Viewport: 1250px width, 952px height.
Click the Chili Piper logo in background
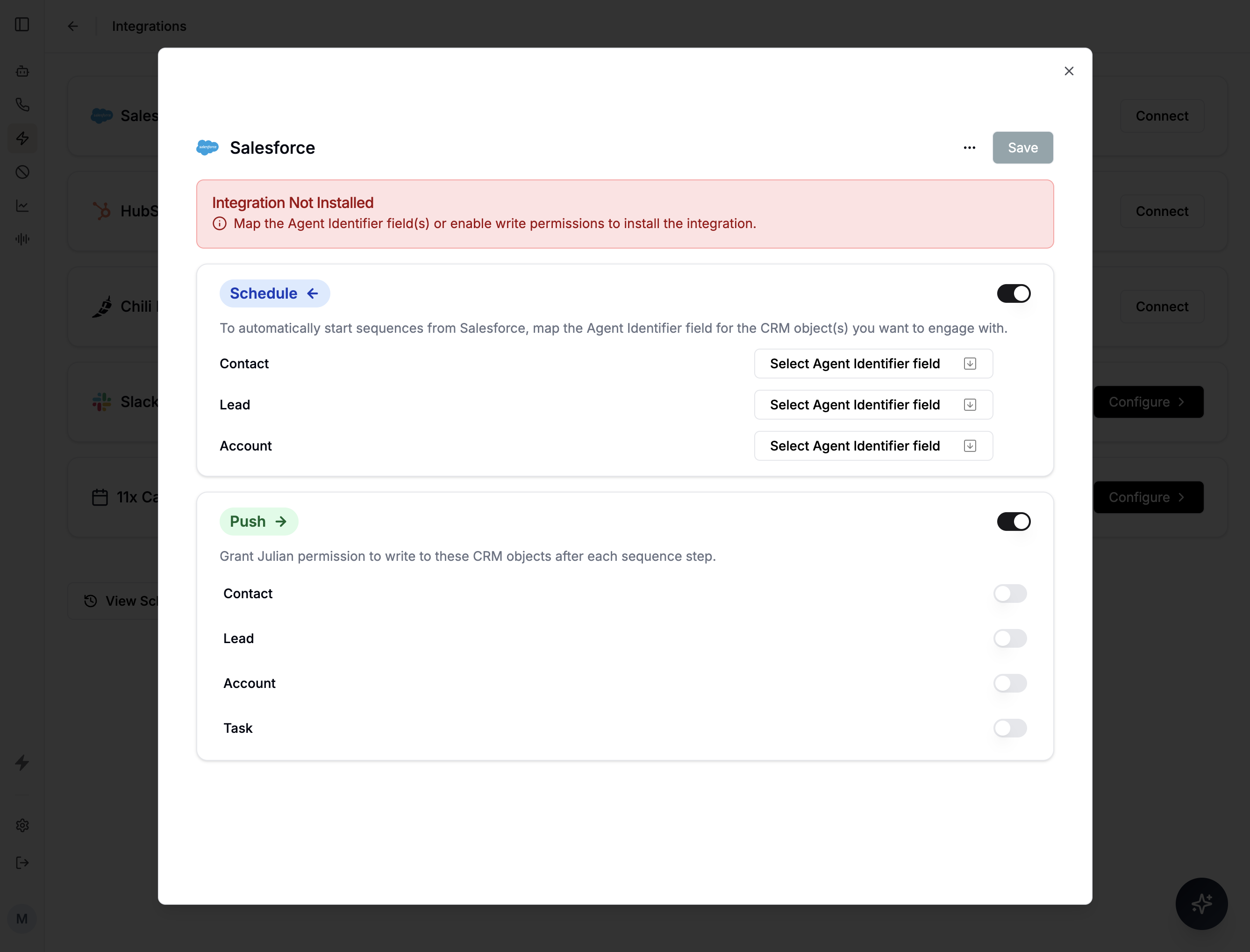102,307
